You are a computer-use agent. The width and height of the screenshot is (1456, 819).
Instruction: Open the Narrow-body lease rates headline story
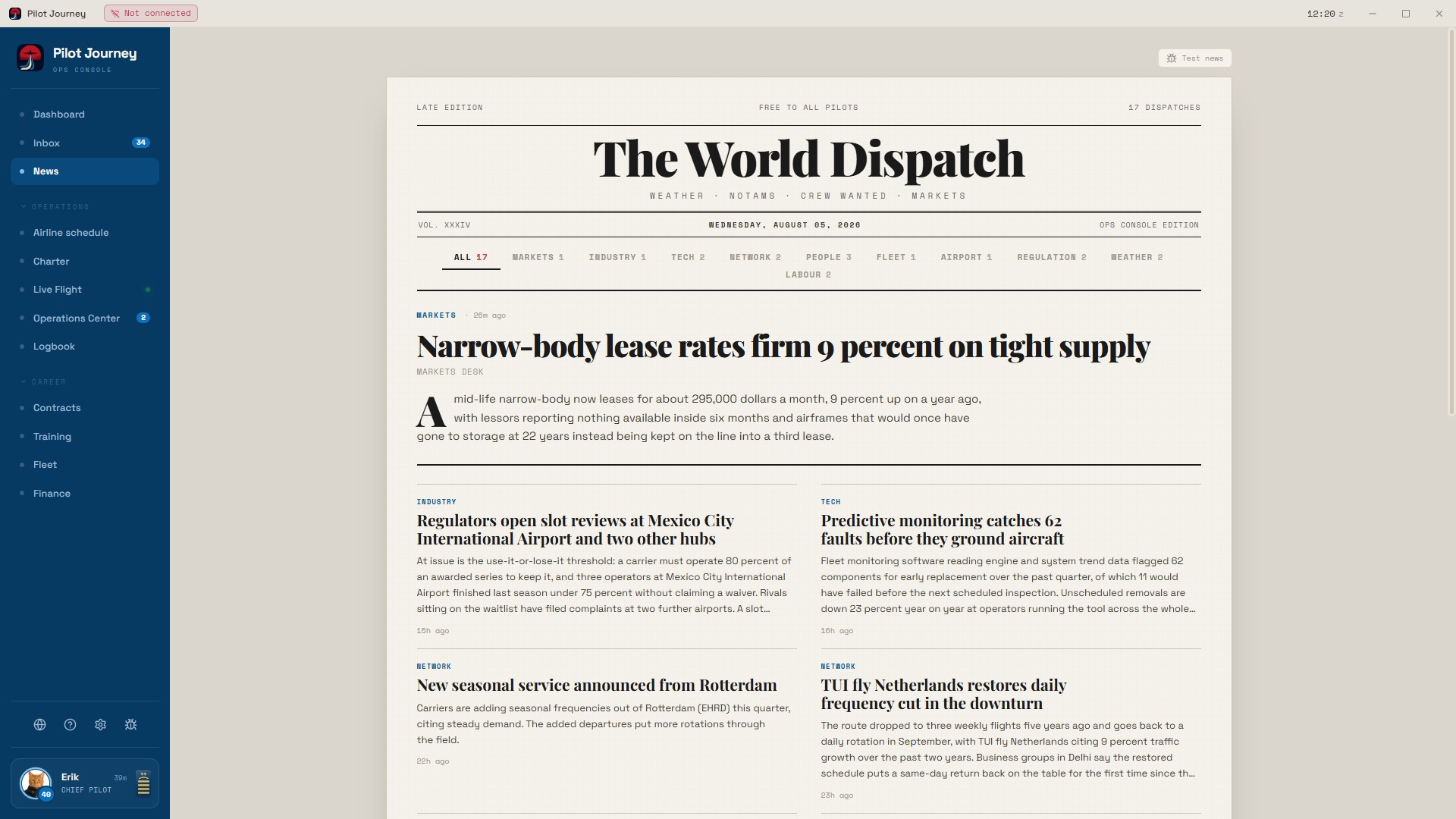[x=783, y=347]
